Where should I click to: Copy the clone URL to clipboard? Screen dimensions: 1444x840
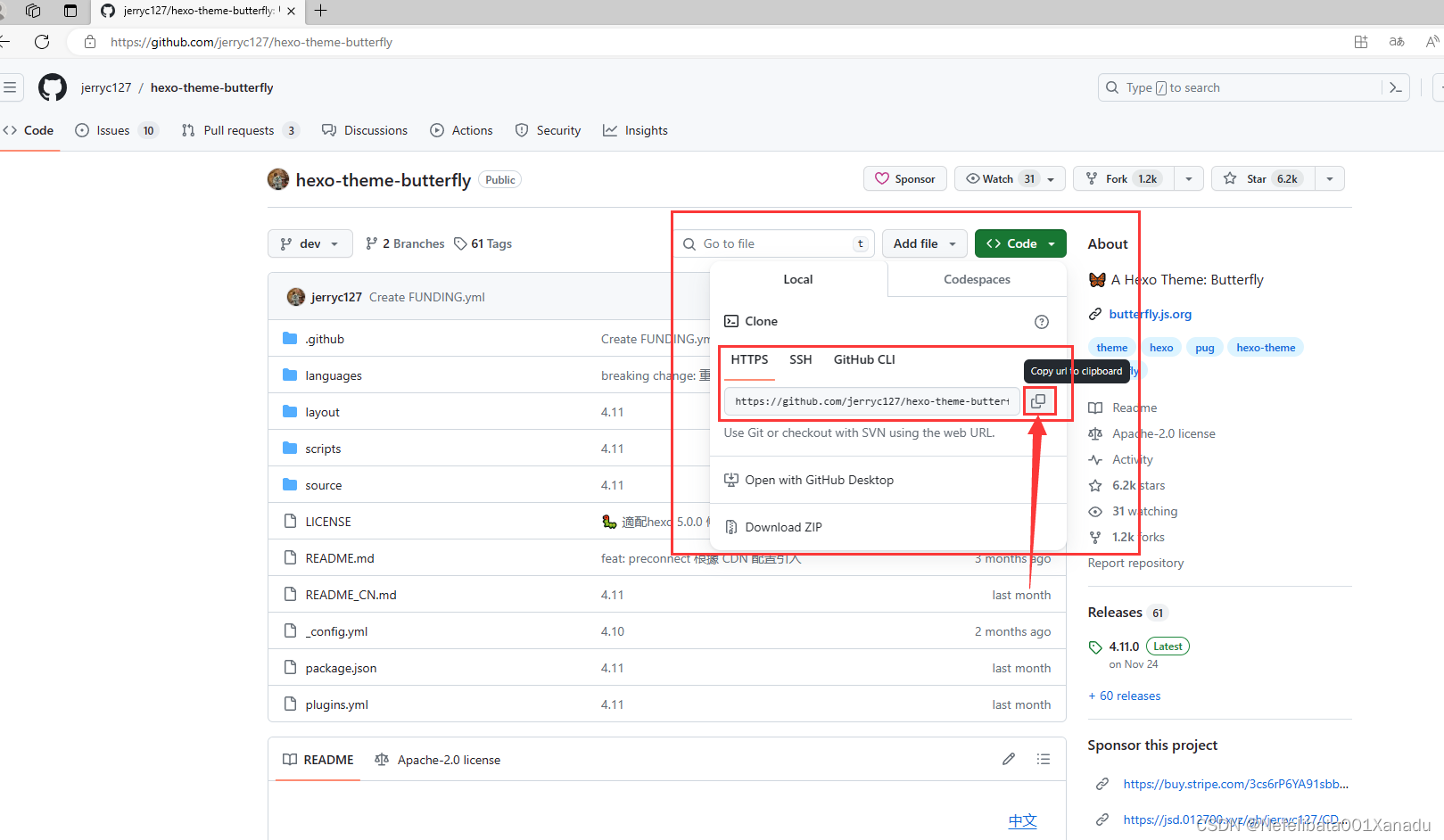1038,401
